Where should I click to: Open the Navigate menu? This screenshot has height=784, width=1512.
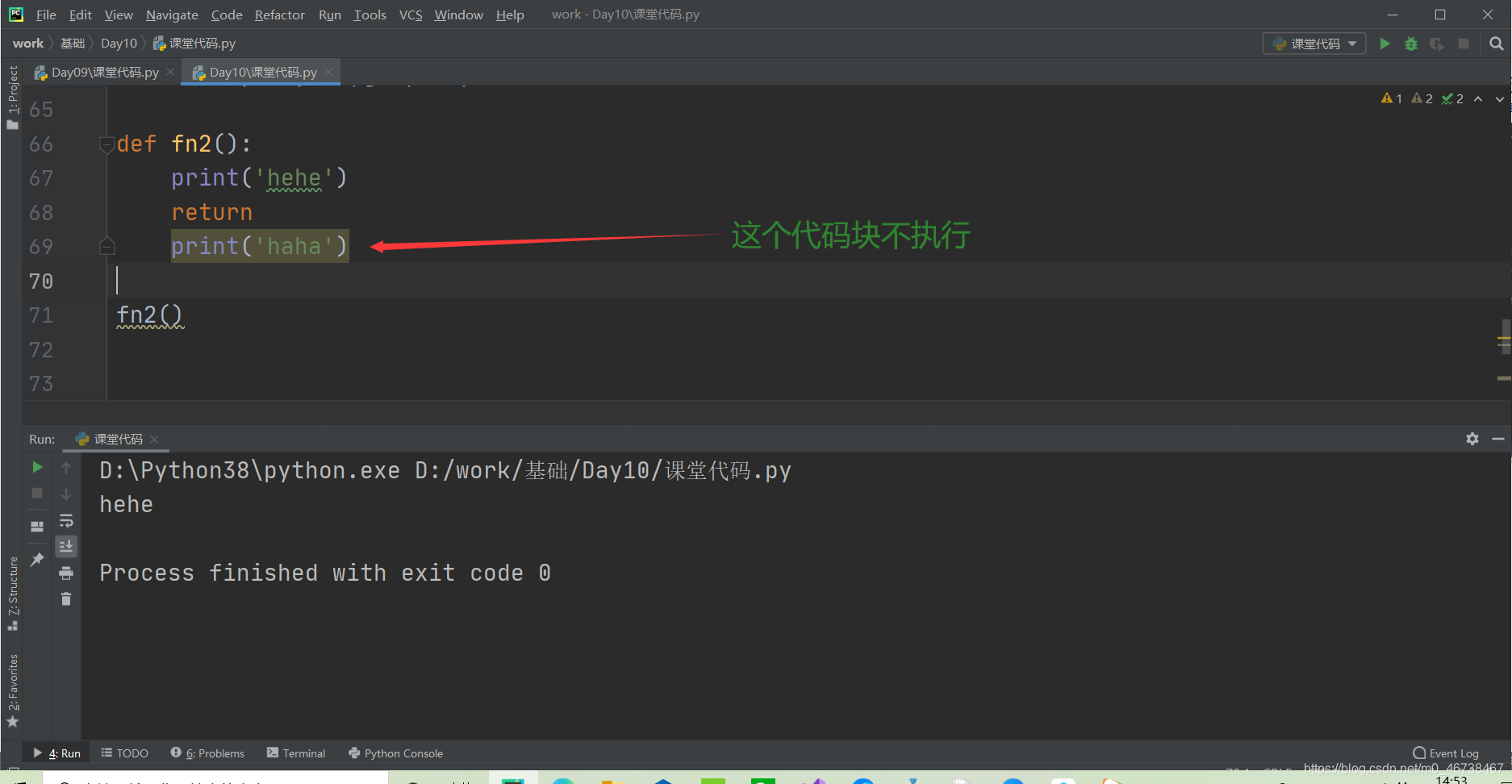pyautogui.click(x=172, y=15)
